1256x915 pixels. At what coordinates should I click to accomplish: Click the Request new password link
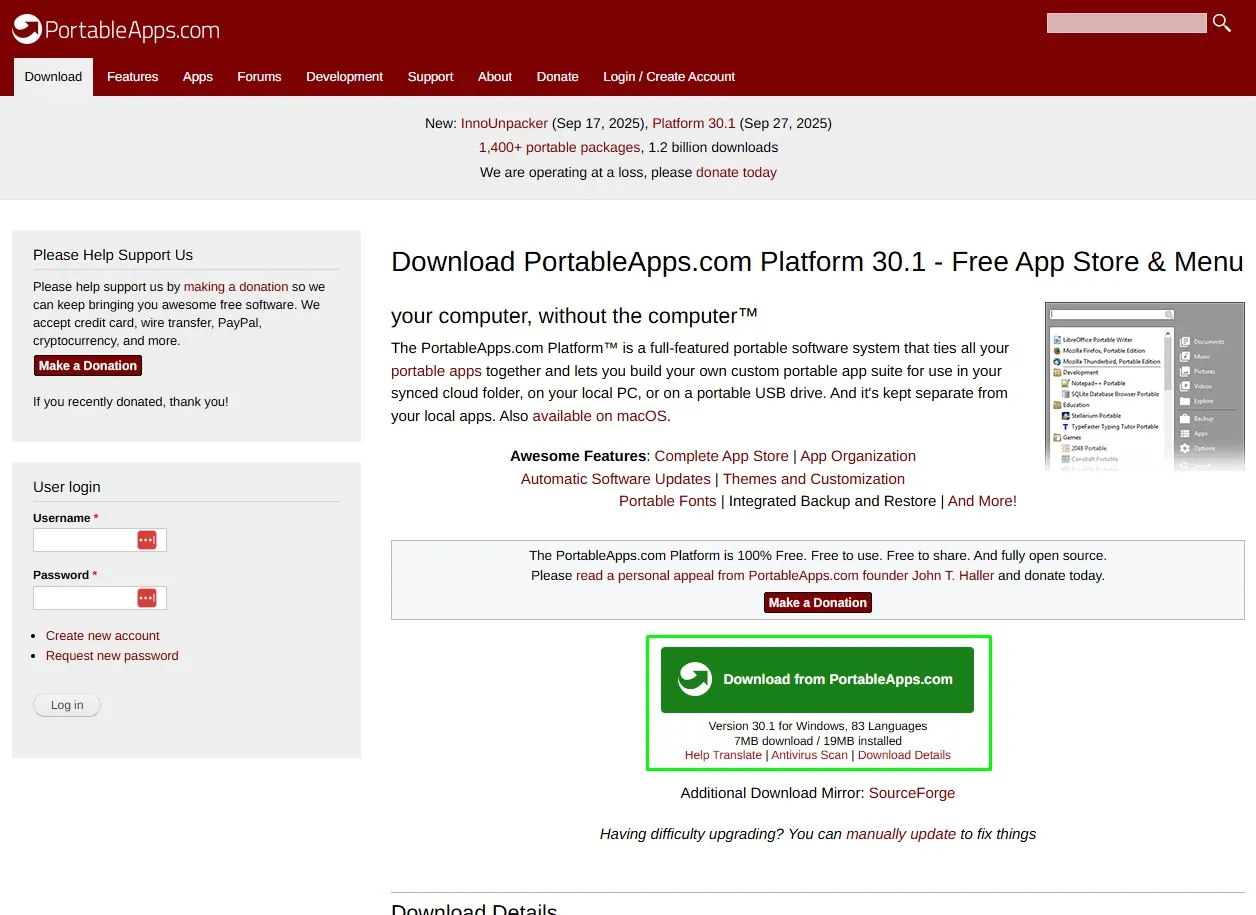pos(112,656)
